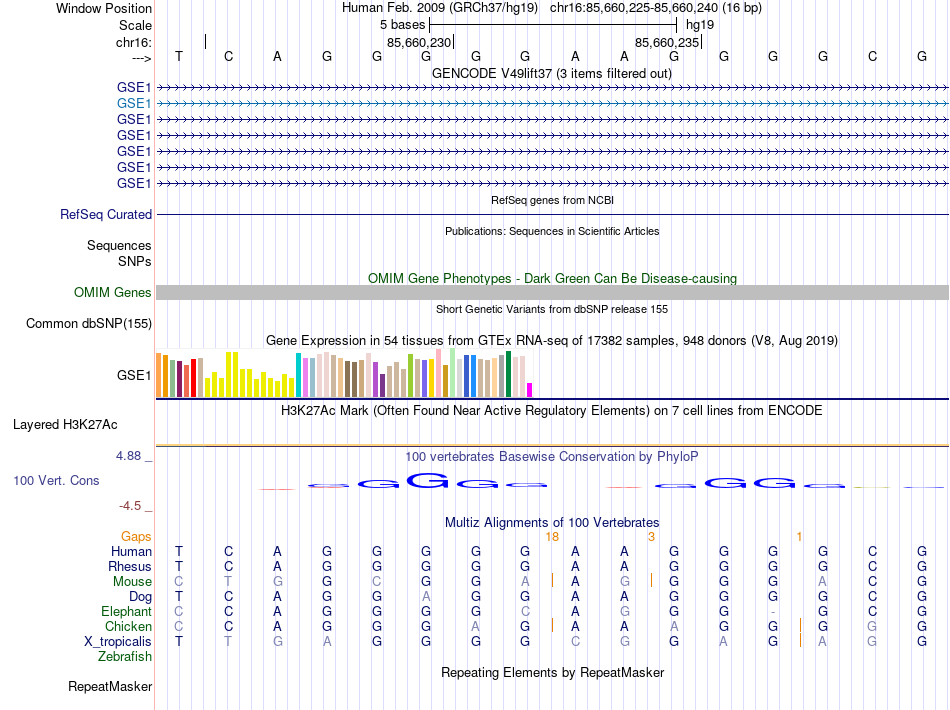Select the Scale track label
950x710 pixels.
(135, 25)
